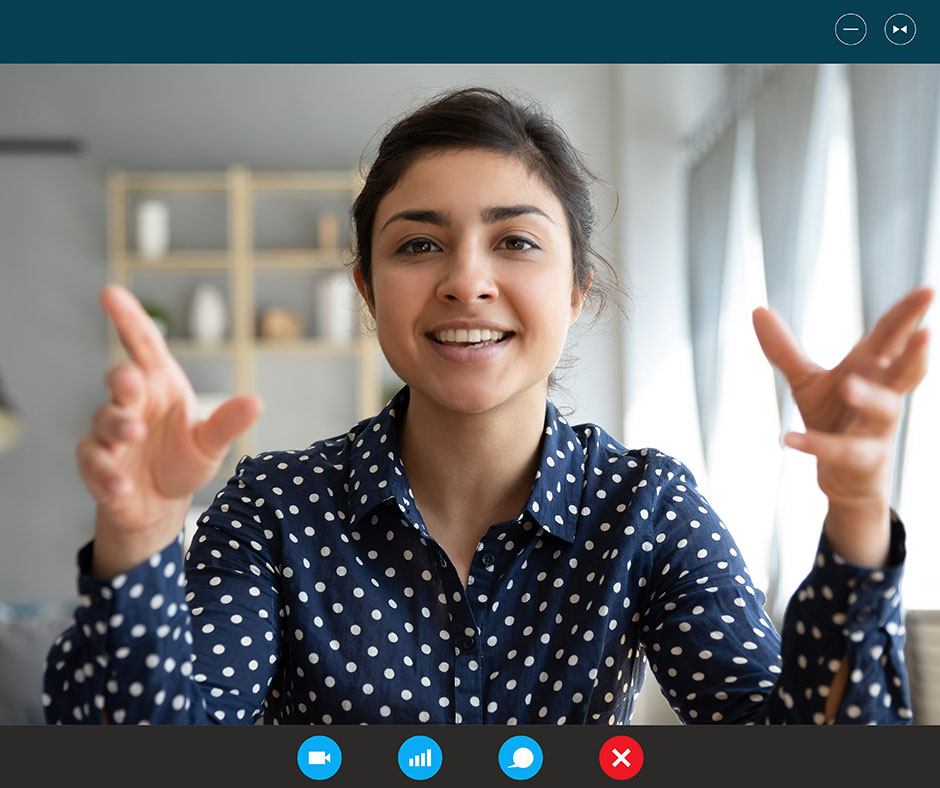Click the bow-tie shaped window button
This screenshot has height=788, width=940.
point(900,29)
